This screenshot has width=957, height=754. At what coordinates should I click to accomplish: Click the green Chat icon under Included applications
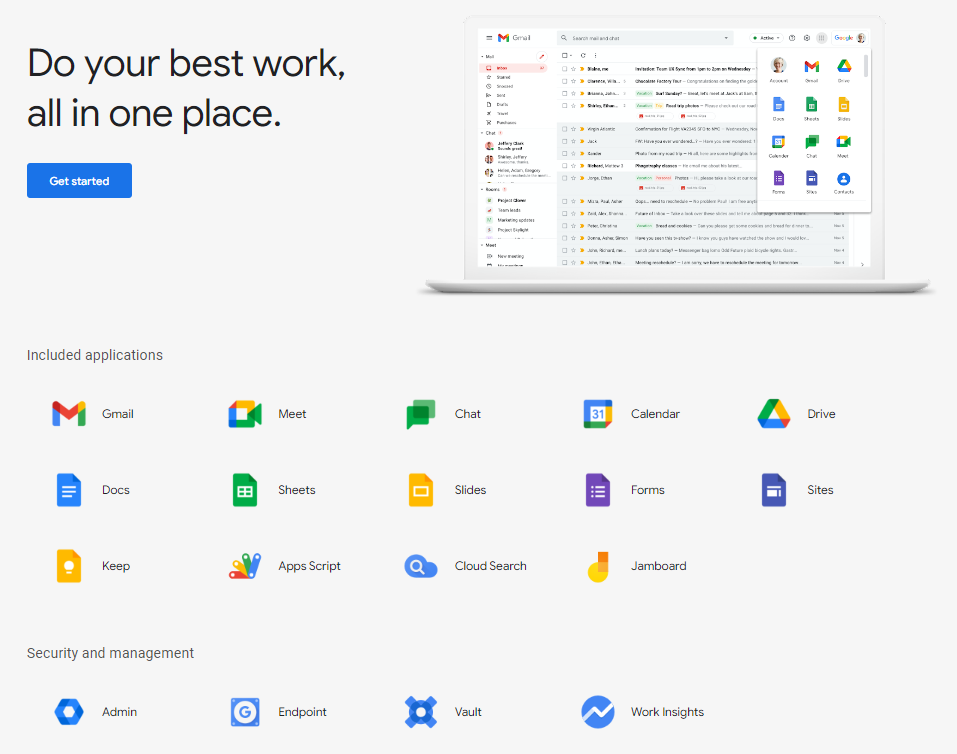pos(421,414)
